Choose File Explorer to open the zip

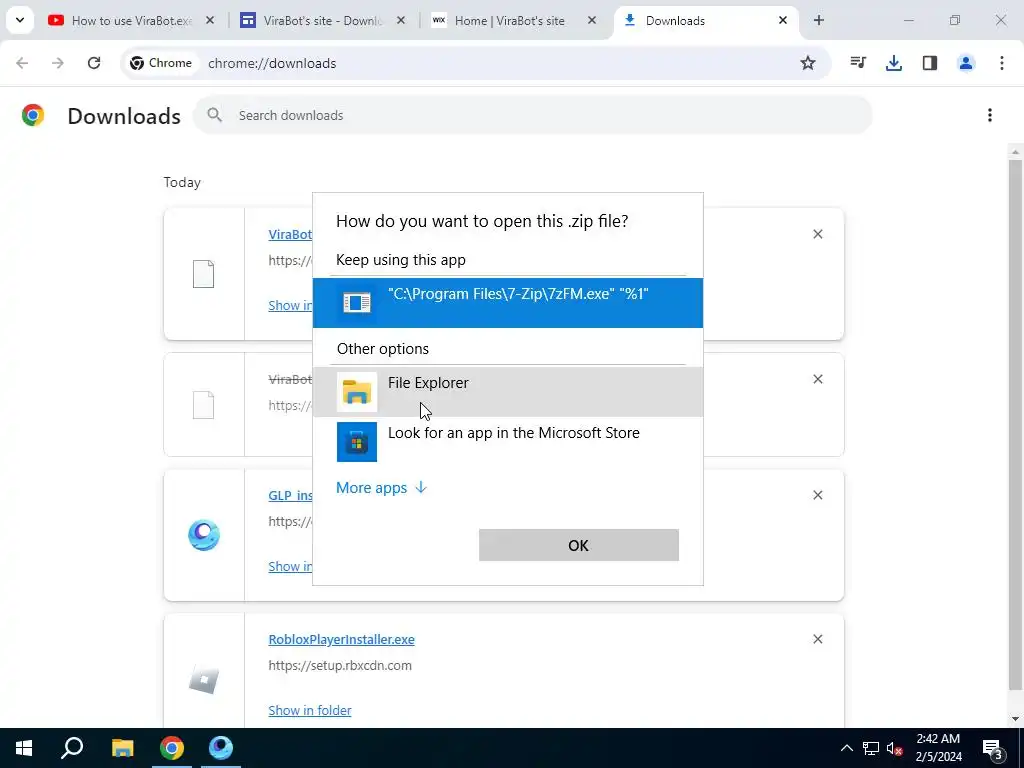[x=507, y=392]
